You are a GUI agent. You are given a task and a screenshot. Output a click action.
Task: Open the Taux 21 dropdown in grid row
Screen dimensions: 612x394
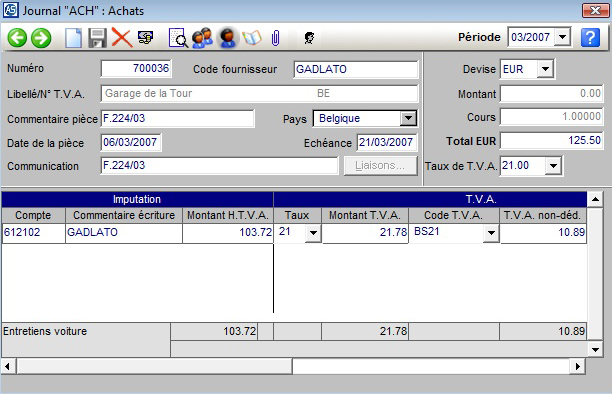313,233
